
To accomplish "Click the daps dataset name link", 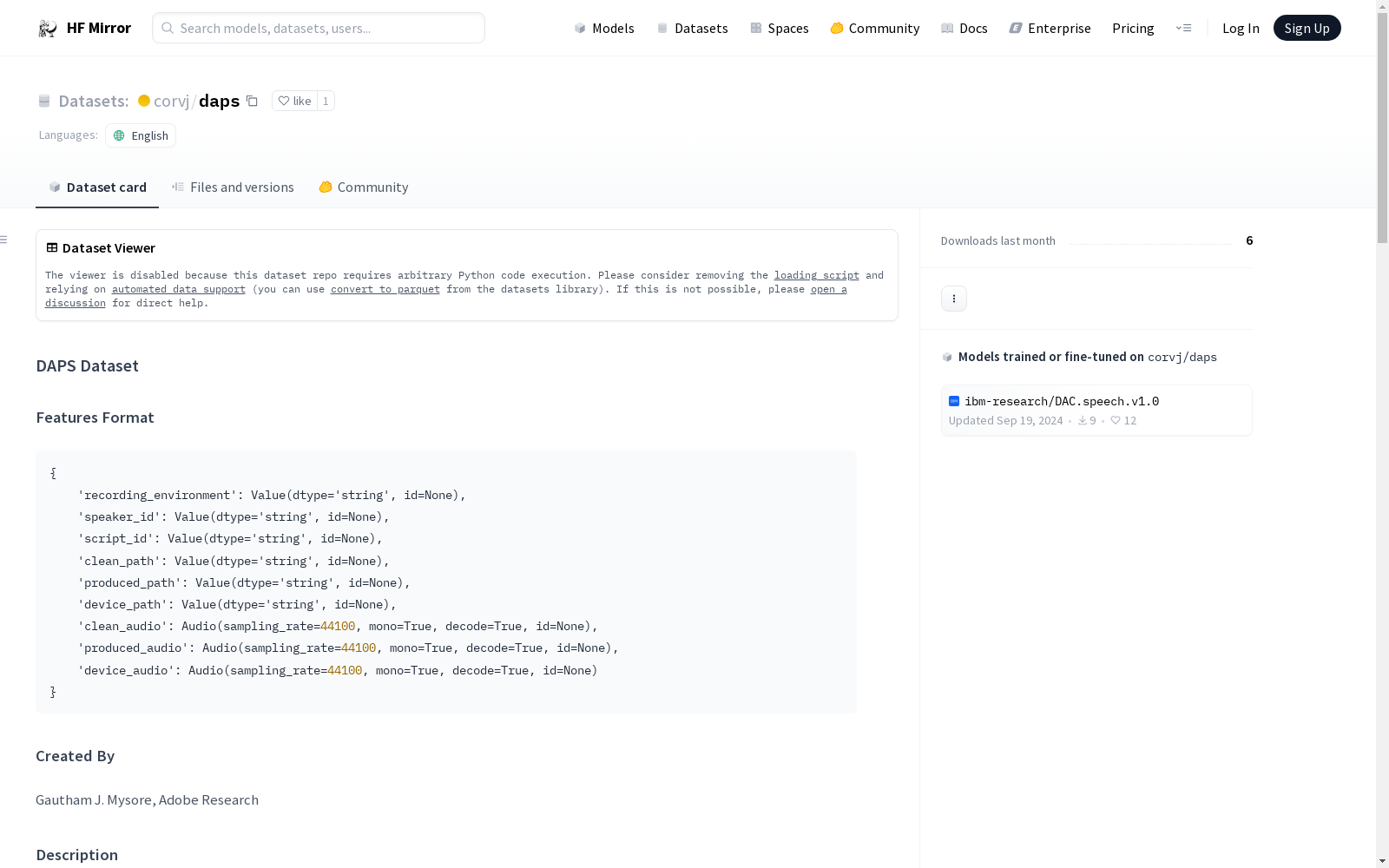I will (x=219, y=101).
